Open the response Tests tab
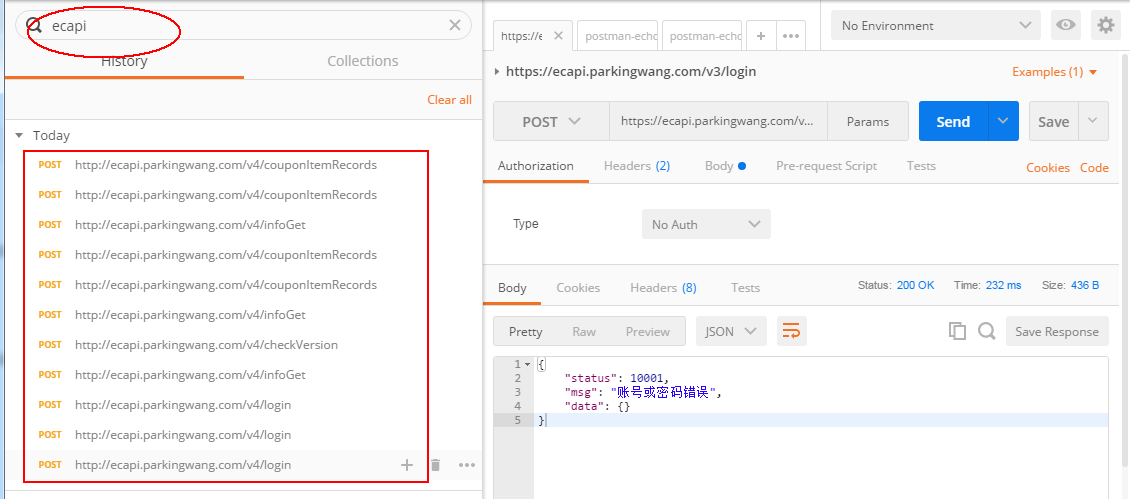This screenshot has width=1130, height=499. (745, 288)
